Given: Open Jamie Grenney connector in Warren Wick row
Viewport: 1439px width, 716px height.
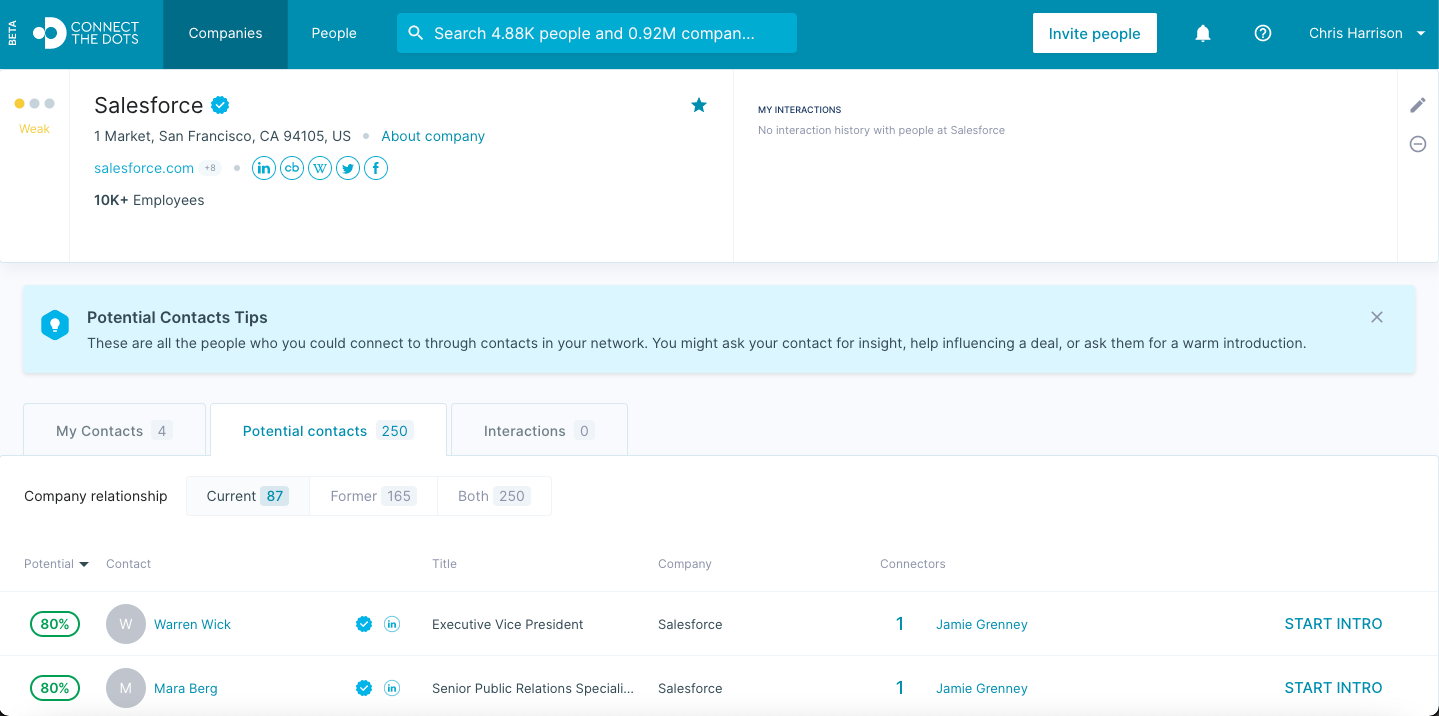Looking at the screenshot, I should click(982, 624).
